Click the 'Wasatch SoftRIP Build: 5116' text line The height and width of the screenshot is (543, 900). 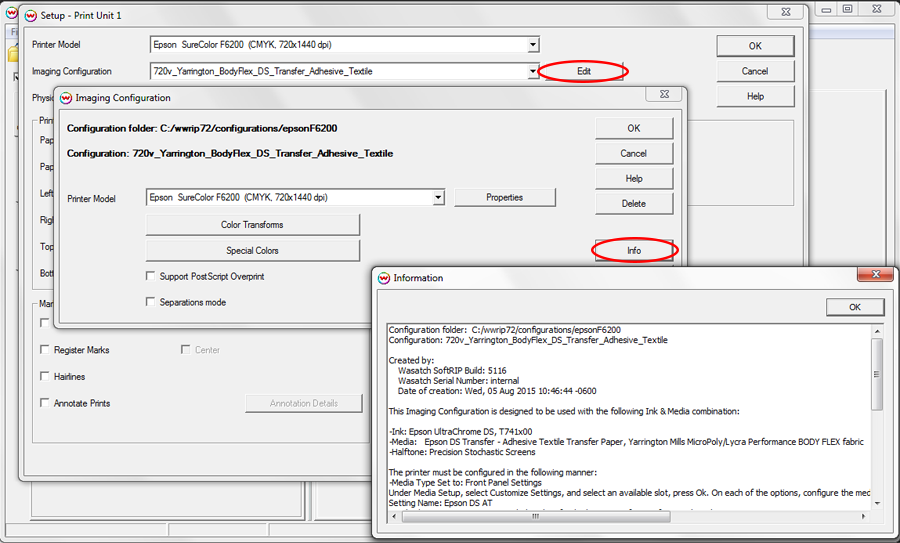452,371
